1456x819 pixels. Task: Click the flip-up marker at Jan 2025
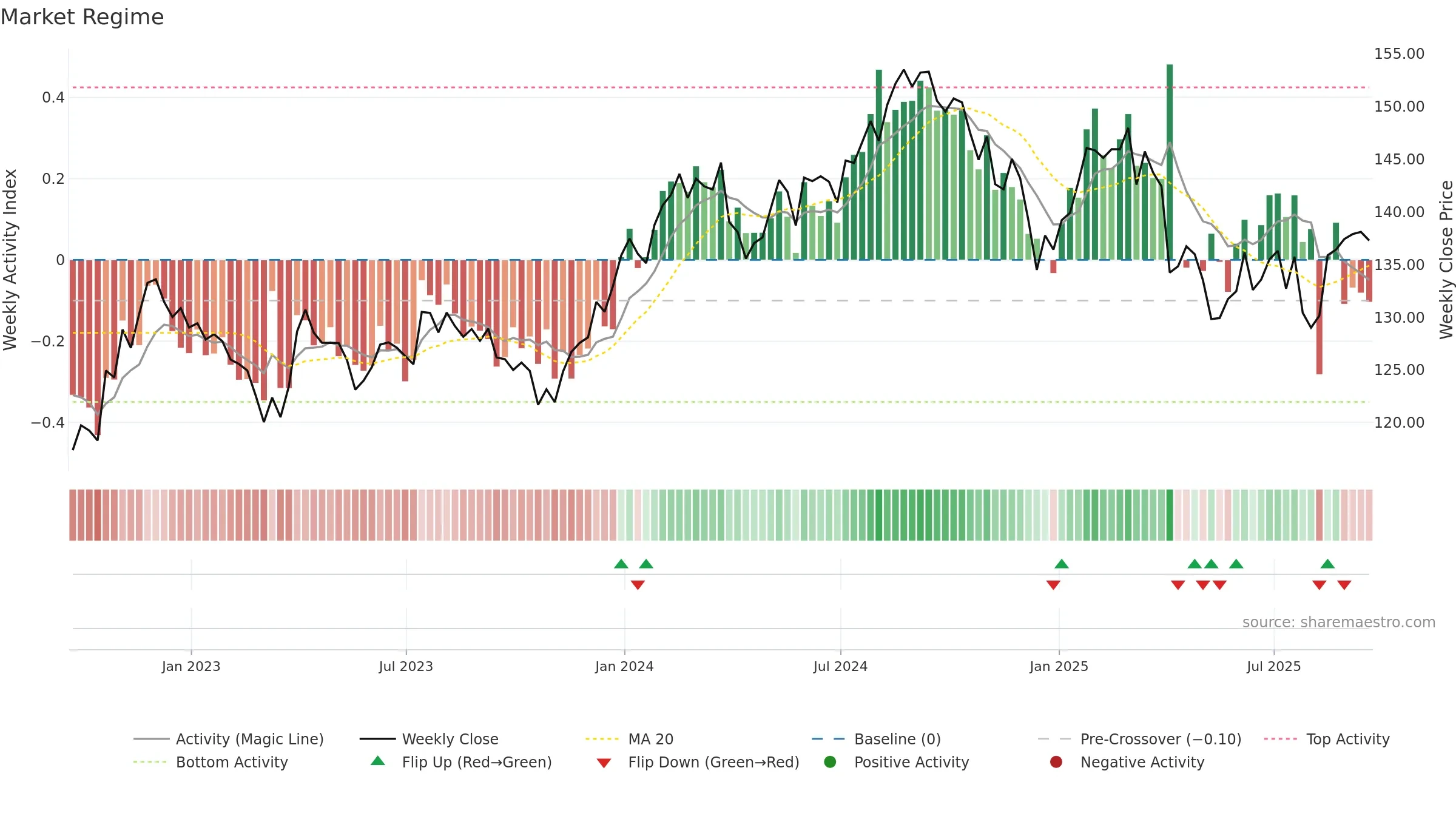click(1062, 564)
